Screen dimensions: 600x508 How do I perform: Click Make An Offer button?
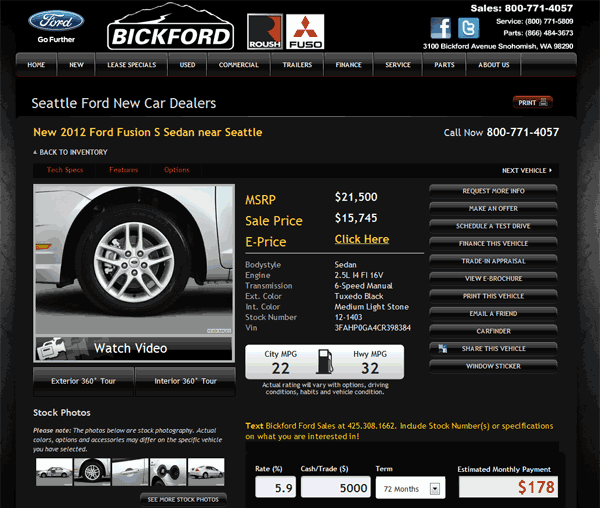tap(493, 208)
